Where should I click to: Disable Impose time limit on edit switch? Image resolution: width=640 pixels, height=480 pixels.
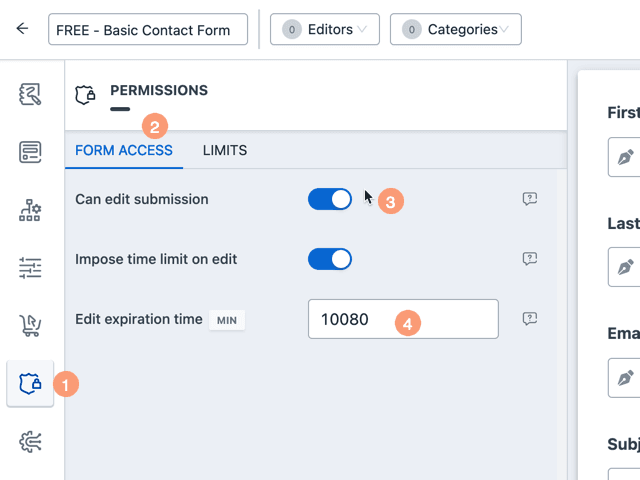330,259
